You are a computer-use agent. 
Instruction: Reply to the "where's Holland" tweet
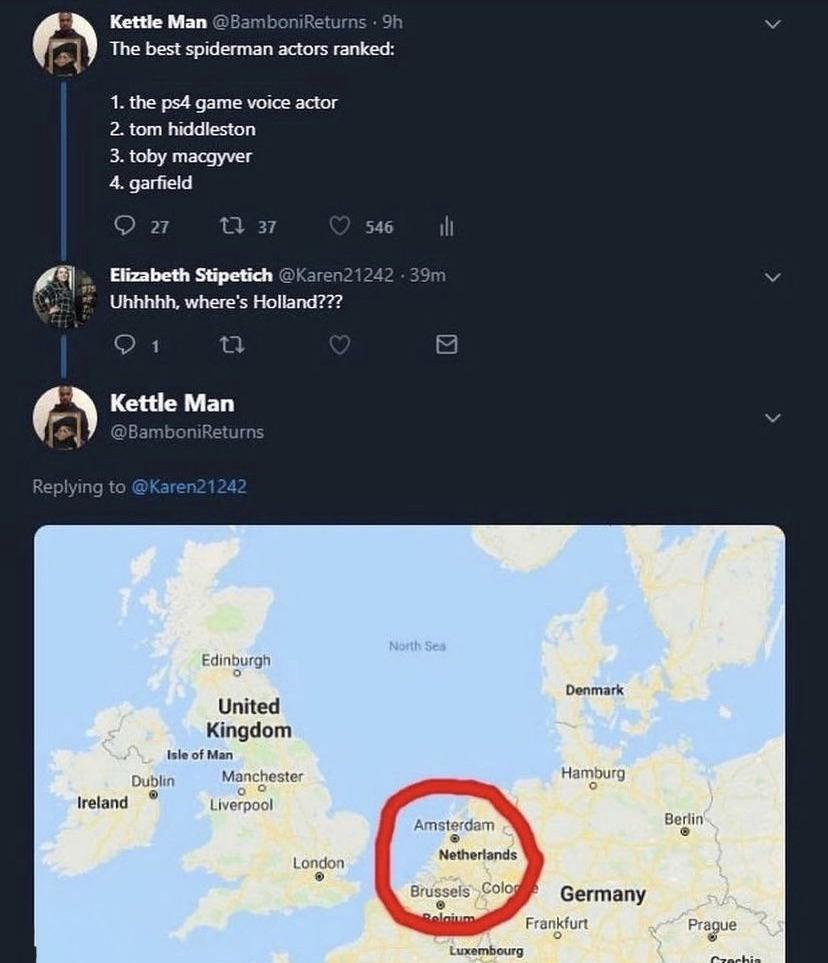tap(125, 345)
